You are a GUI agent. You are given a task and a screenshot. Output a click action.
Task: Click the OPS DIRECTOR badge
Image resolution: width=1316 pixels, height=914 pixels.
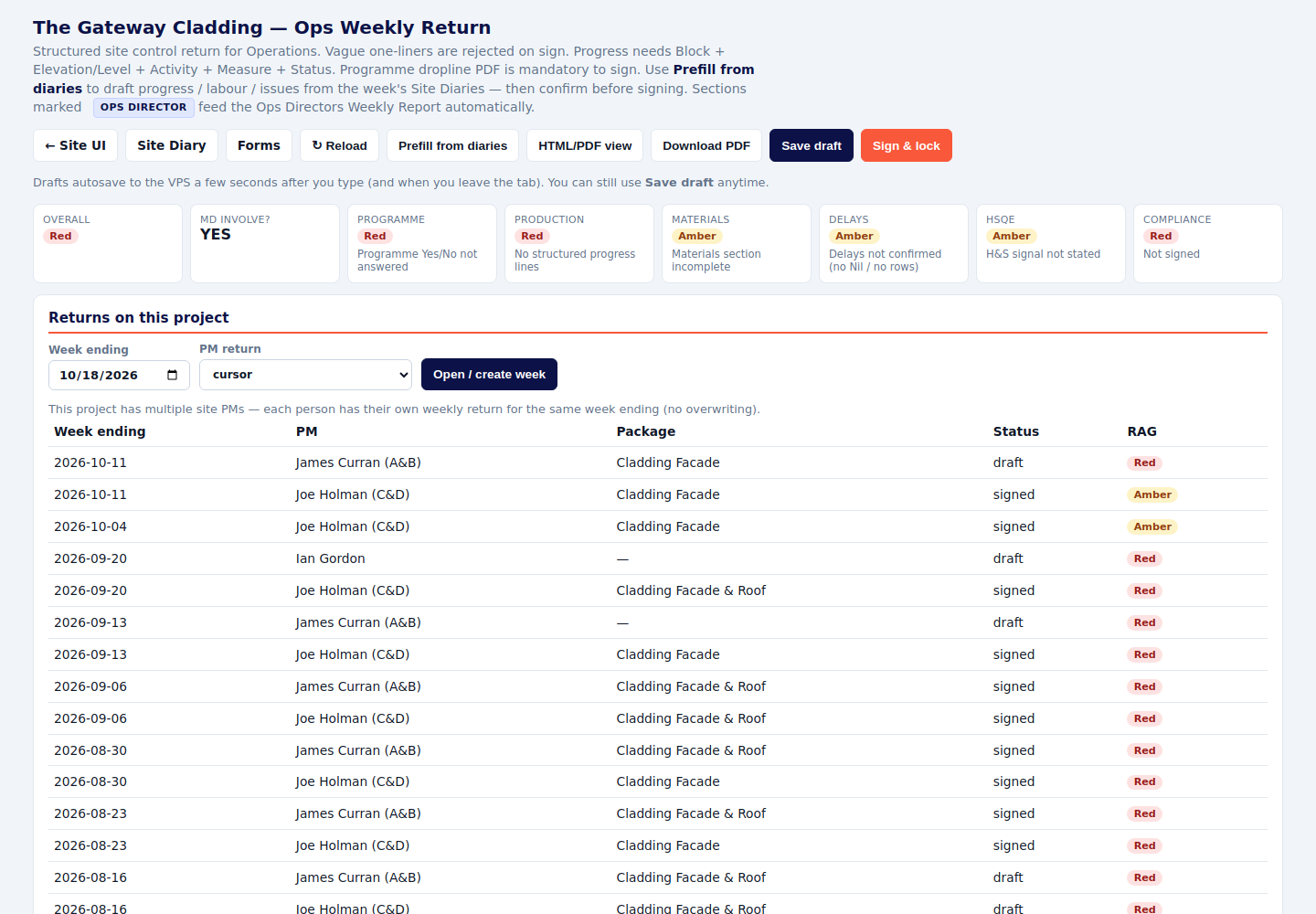pyautogui.click(x=143, y=107)
